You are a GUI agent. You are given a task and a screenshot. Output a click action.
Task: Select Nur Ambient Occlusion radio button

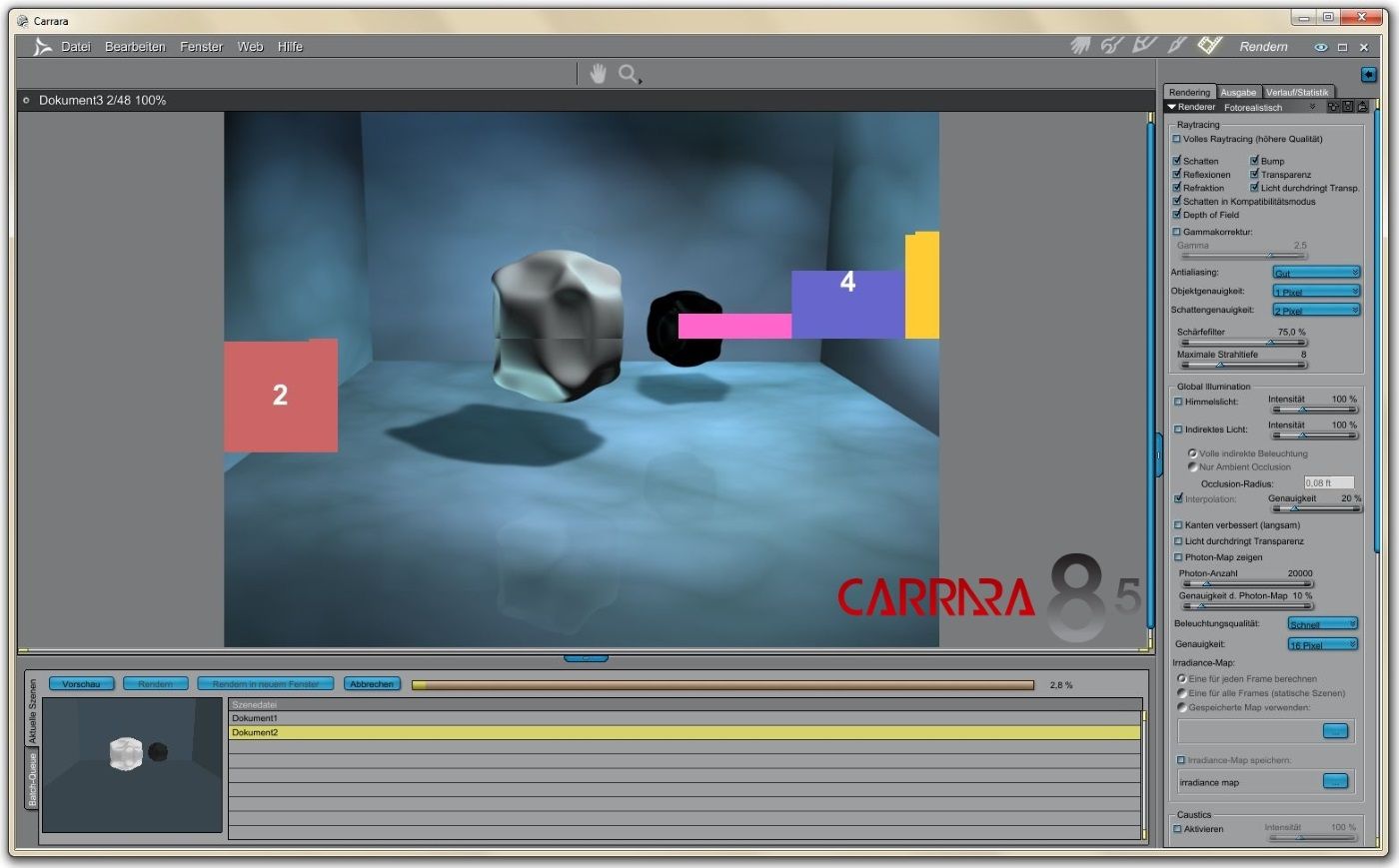(x=1192, y=466)
